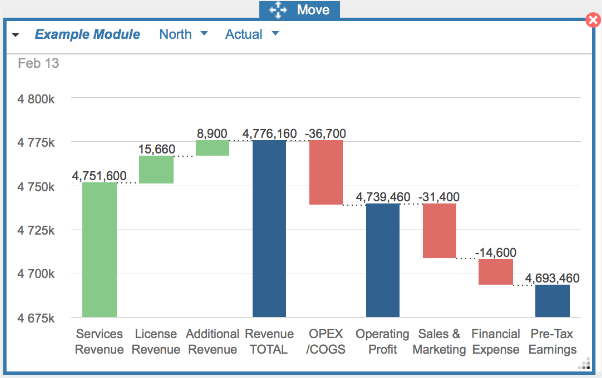
Task: Open the North region dropdown
Action: point(184,34)
